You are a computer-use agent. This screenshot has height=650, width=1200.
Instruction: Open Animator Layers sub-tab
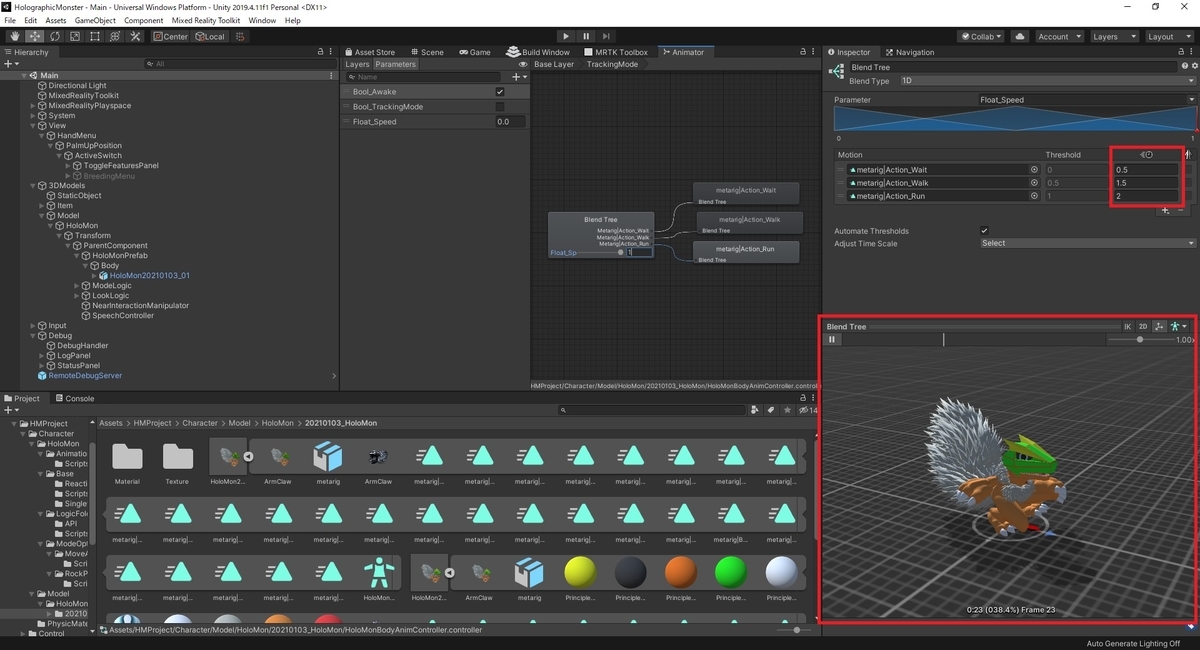point(357,64)
